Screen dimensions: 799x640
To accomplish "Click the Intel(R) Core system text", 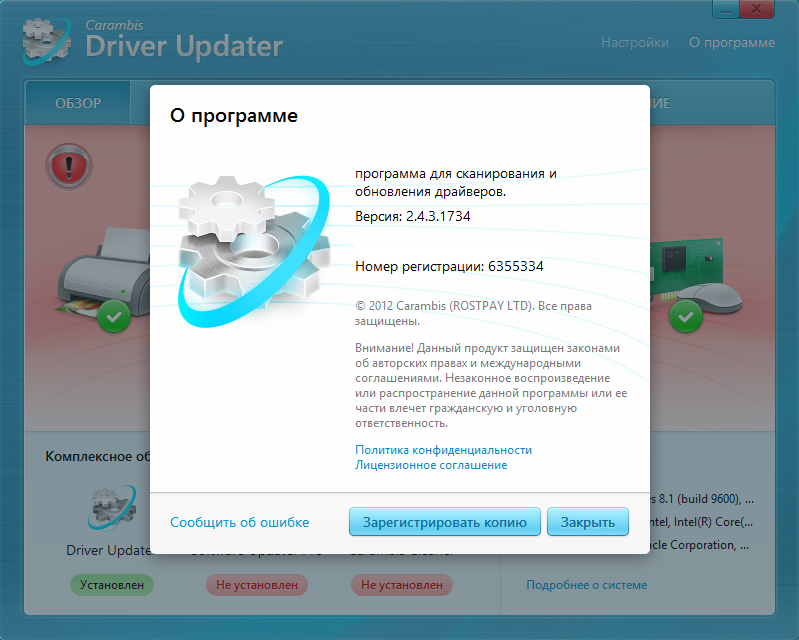I will (702, 522).
